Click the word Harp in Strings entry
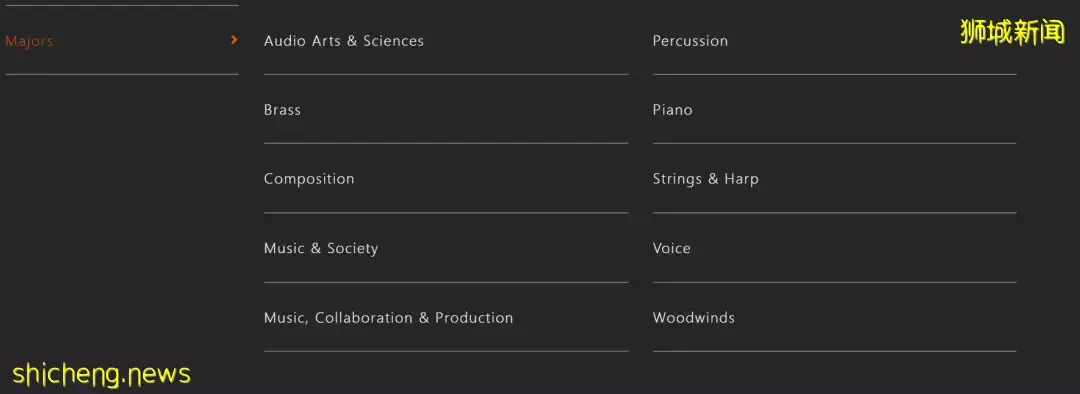1080x394 pixels. [741, 179]
